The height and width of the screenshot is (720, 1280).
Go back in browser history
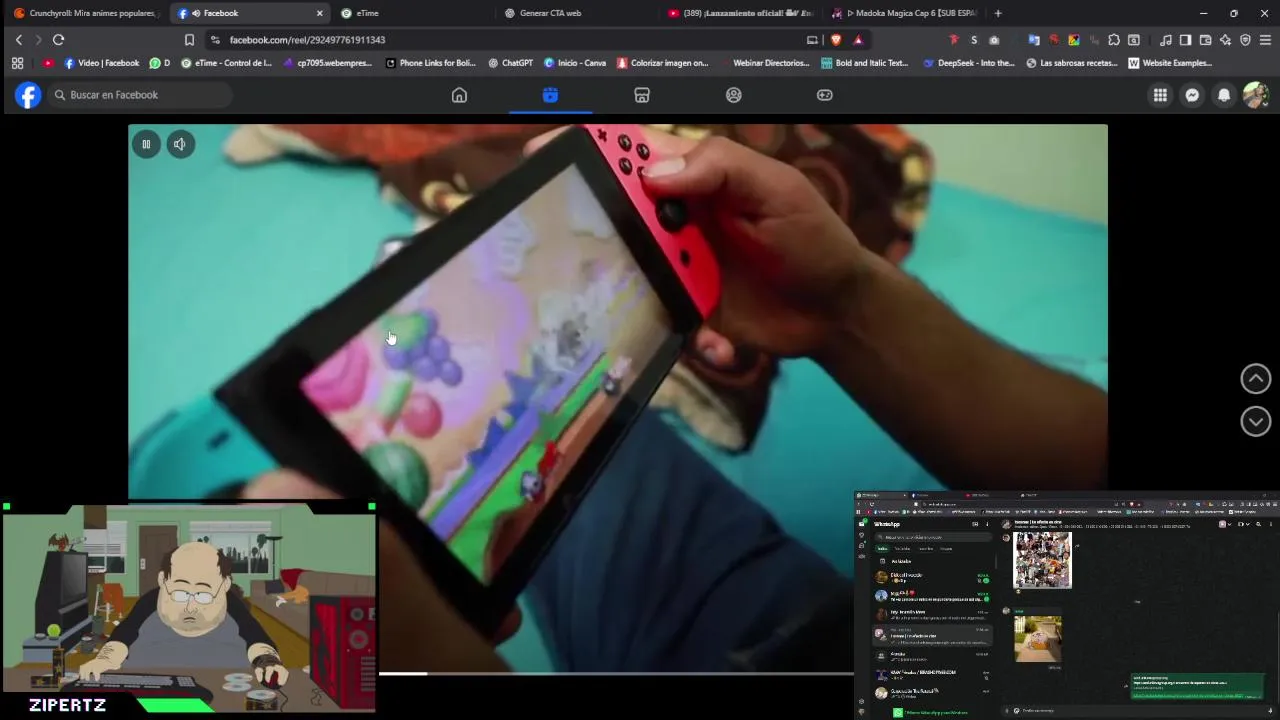(x=18, y=40)
